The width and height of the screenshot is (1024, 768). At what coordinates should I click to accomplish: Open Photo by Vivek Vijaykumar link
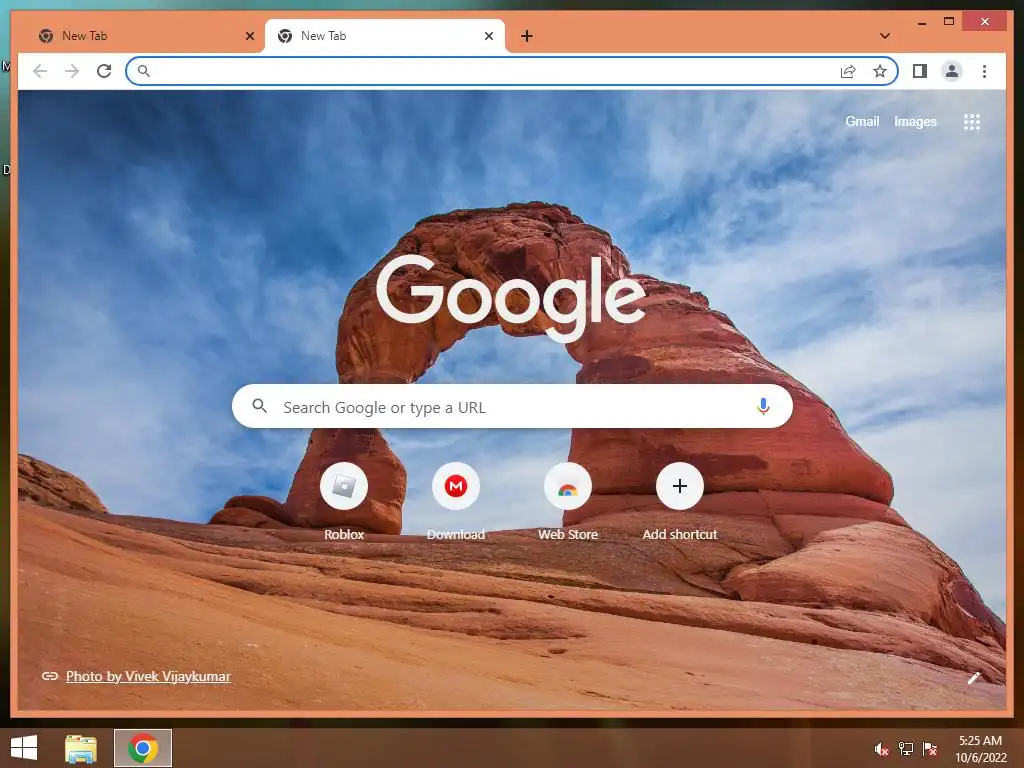click(148, 677)
